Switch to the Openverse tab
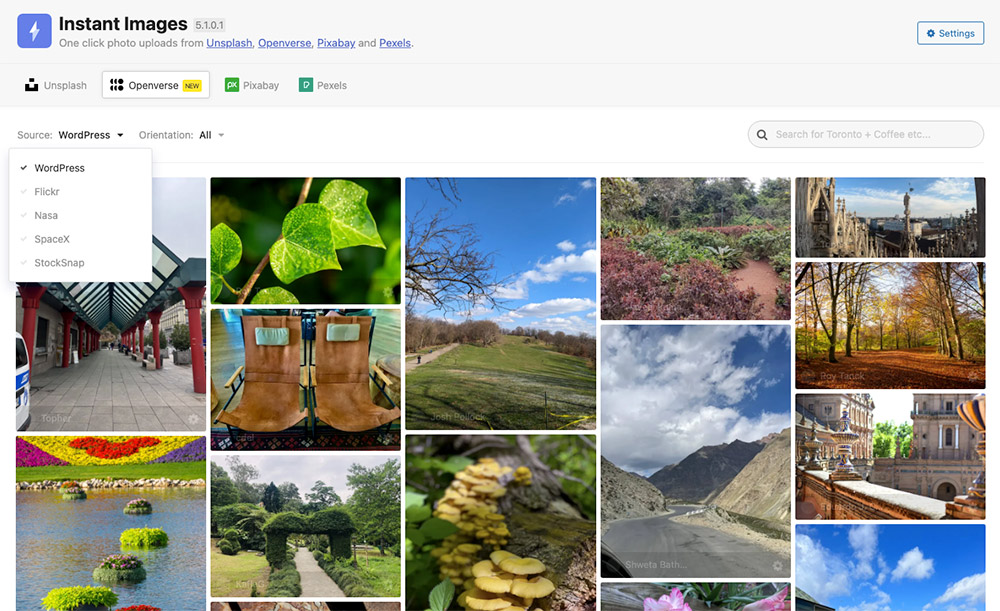The height and width of the screenshot is (611, 1000). (x=156, y=85)
